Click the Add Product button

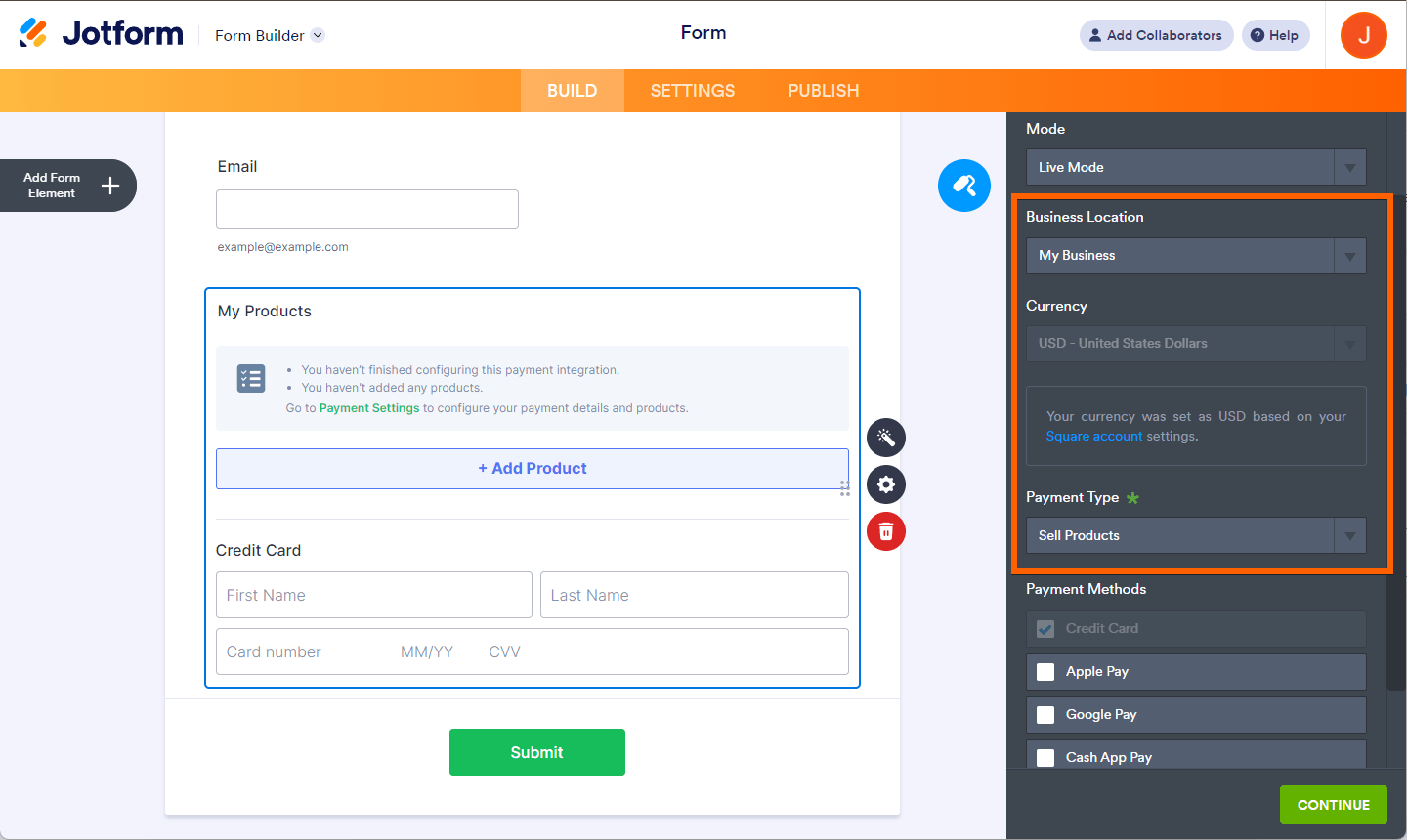coord(533,469)
